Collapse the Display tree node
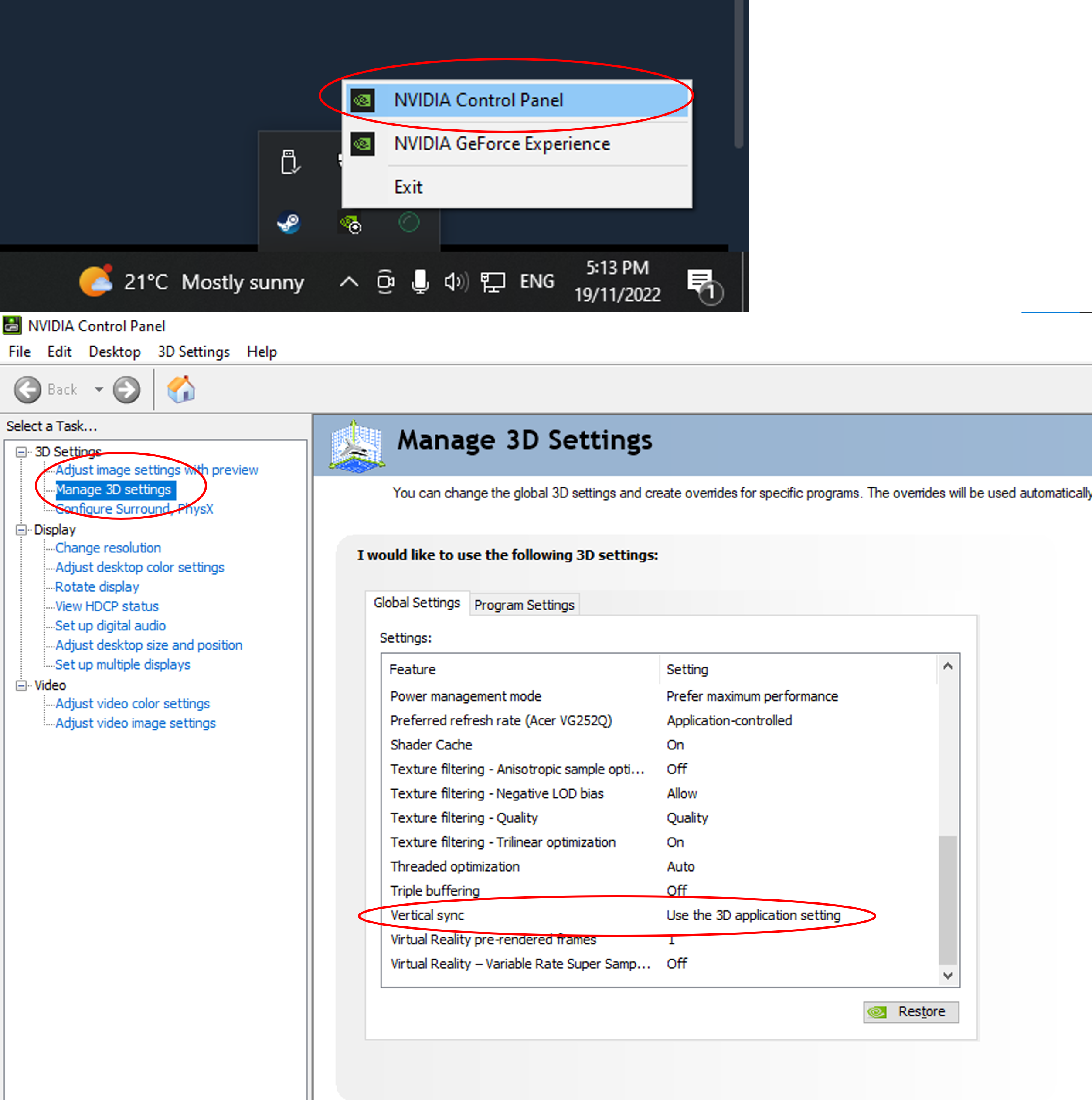 [x=21, y=531]
